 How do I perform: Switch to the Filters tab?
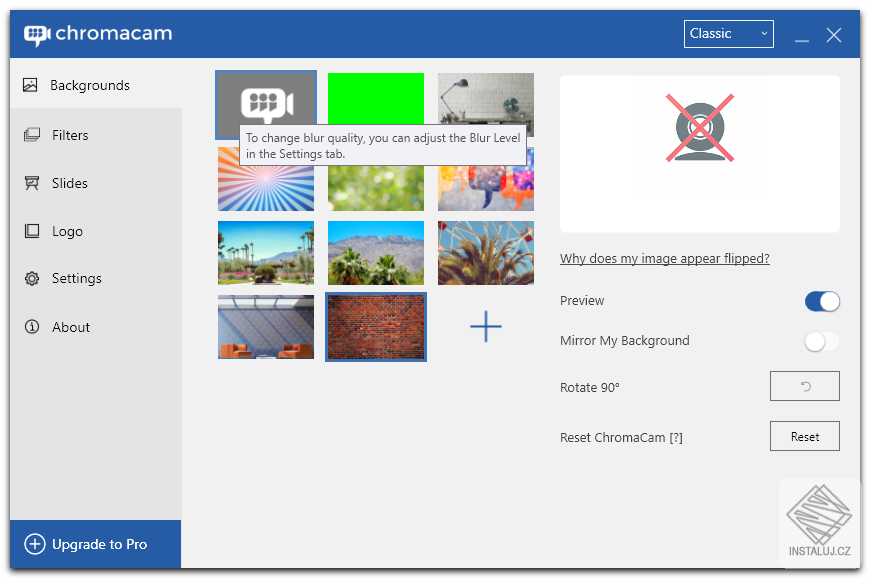point(95,135)
